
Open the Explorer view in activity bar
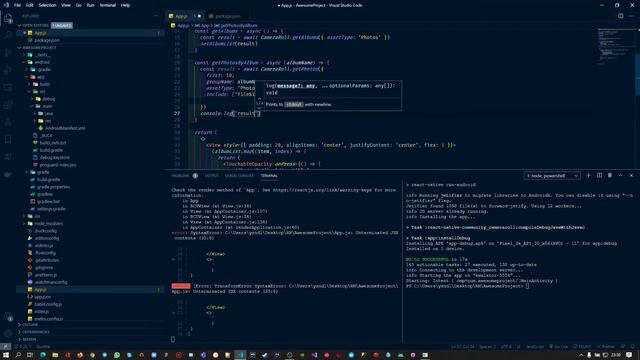click(8, 18)
